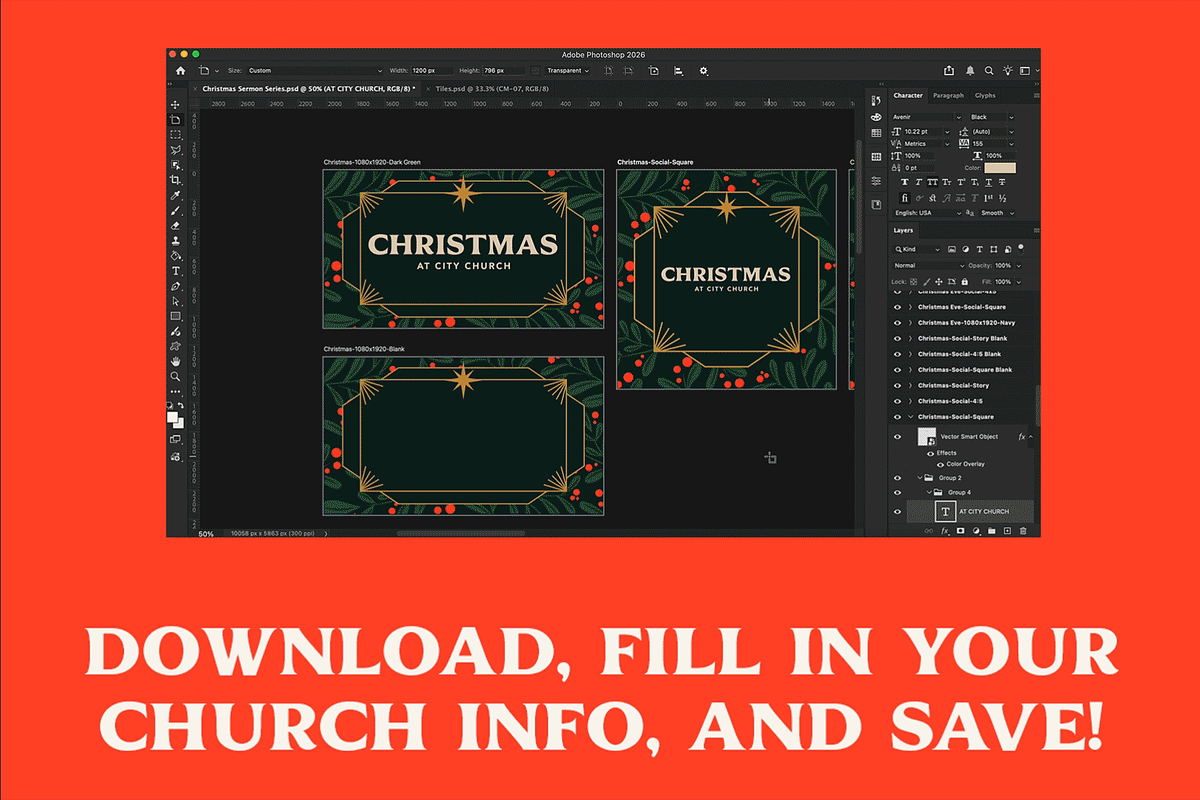Toggle visibility of Vector Smart Object layer
Screen dimensions: 1200x800
point(897,437)
